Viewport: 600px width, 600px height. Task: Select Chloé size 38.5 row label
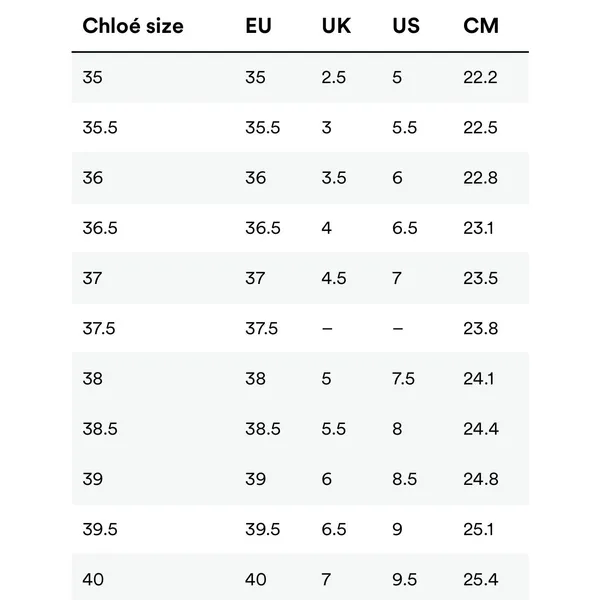pos(100,429)
